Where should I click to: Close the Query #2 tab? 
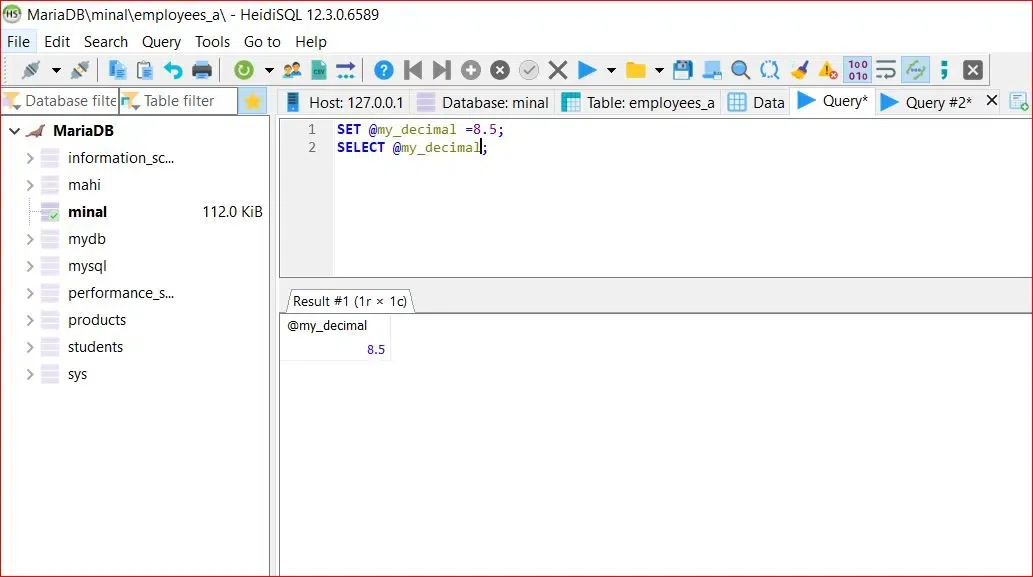(992, 101)
